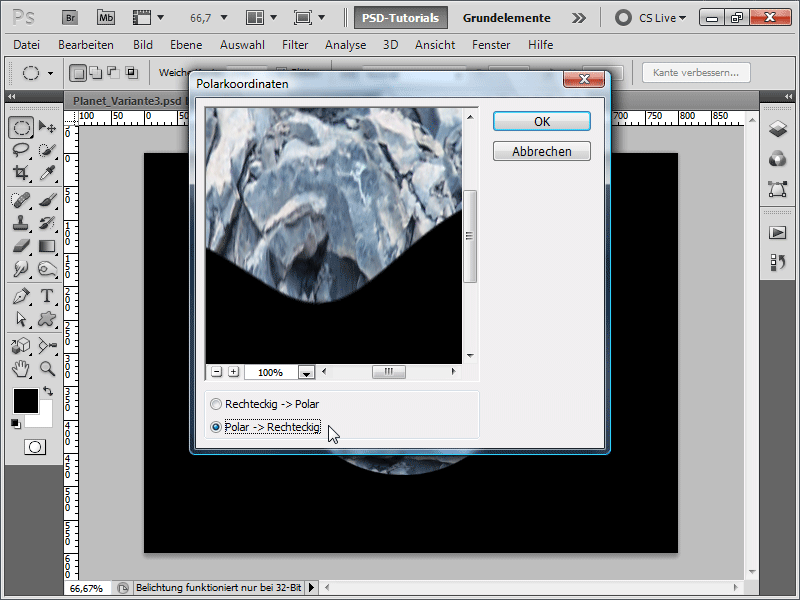Screen dimensions: 800x600
Task: Toggle Quick Mask mode
Action: [x=35, y=447]
